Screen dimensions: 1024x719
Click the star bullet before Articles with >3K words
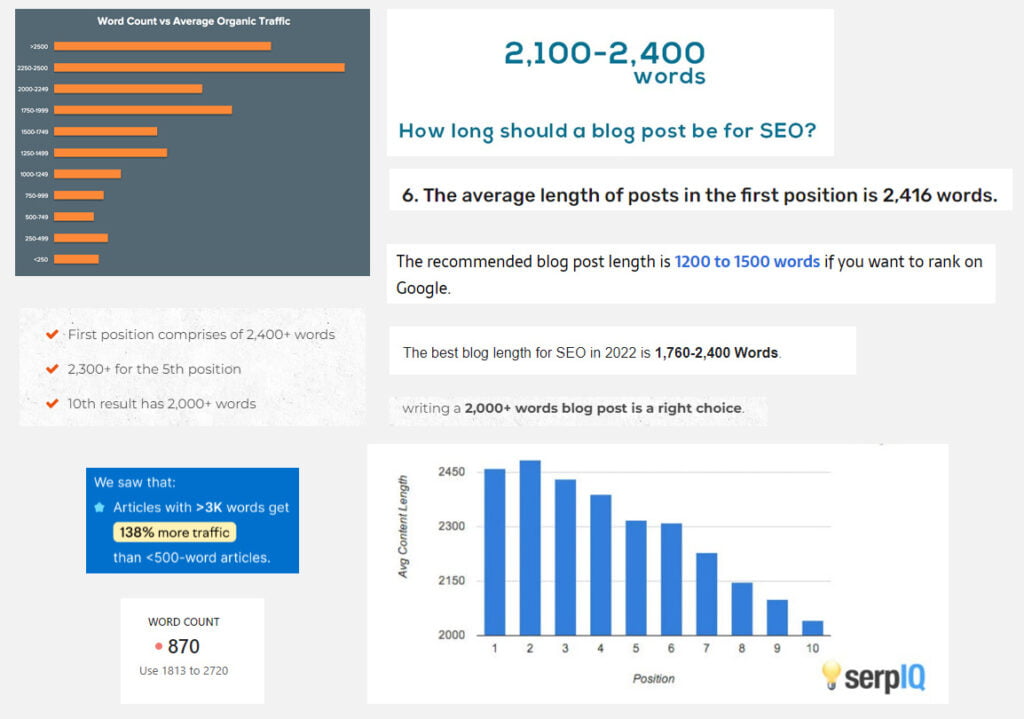point(99,507)
